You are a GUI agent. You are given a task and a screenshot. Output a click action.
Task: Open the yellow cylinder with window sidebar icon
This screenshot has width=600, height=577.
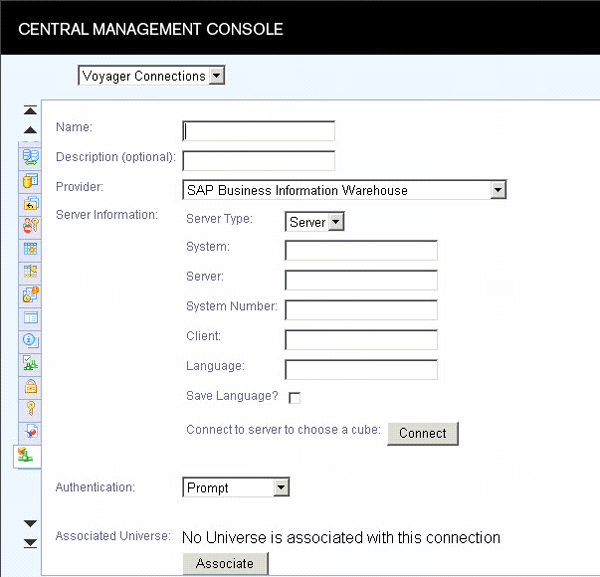click(30, 180)
